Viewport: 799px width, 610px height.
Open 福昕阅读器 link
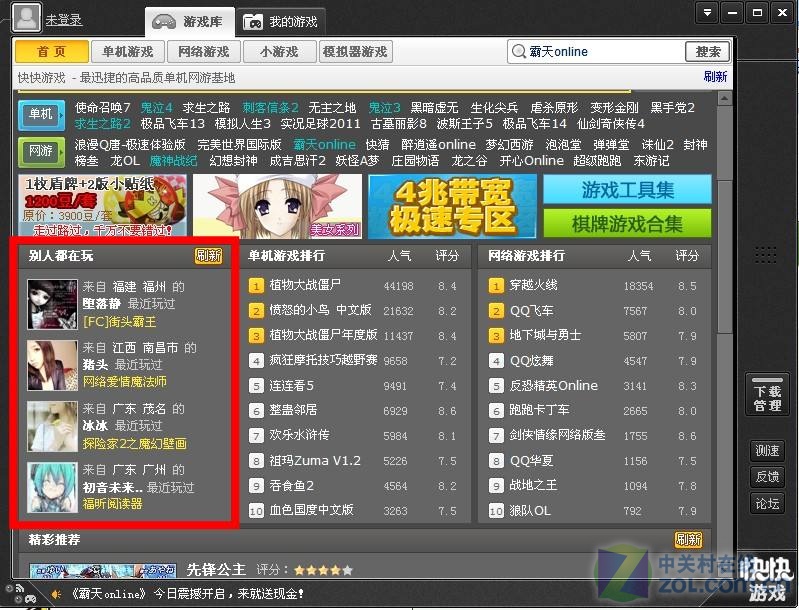click(113, 504)
